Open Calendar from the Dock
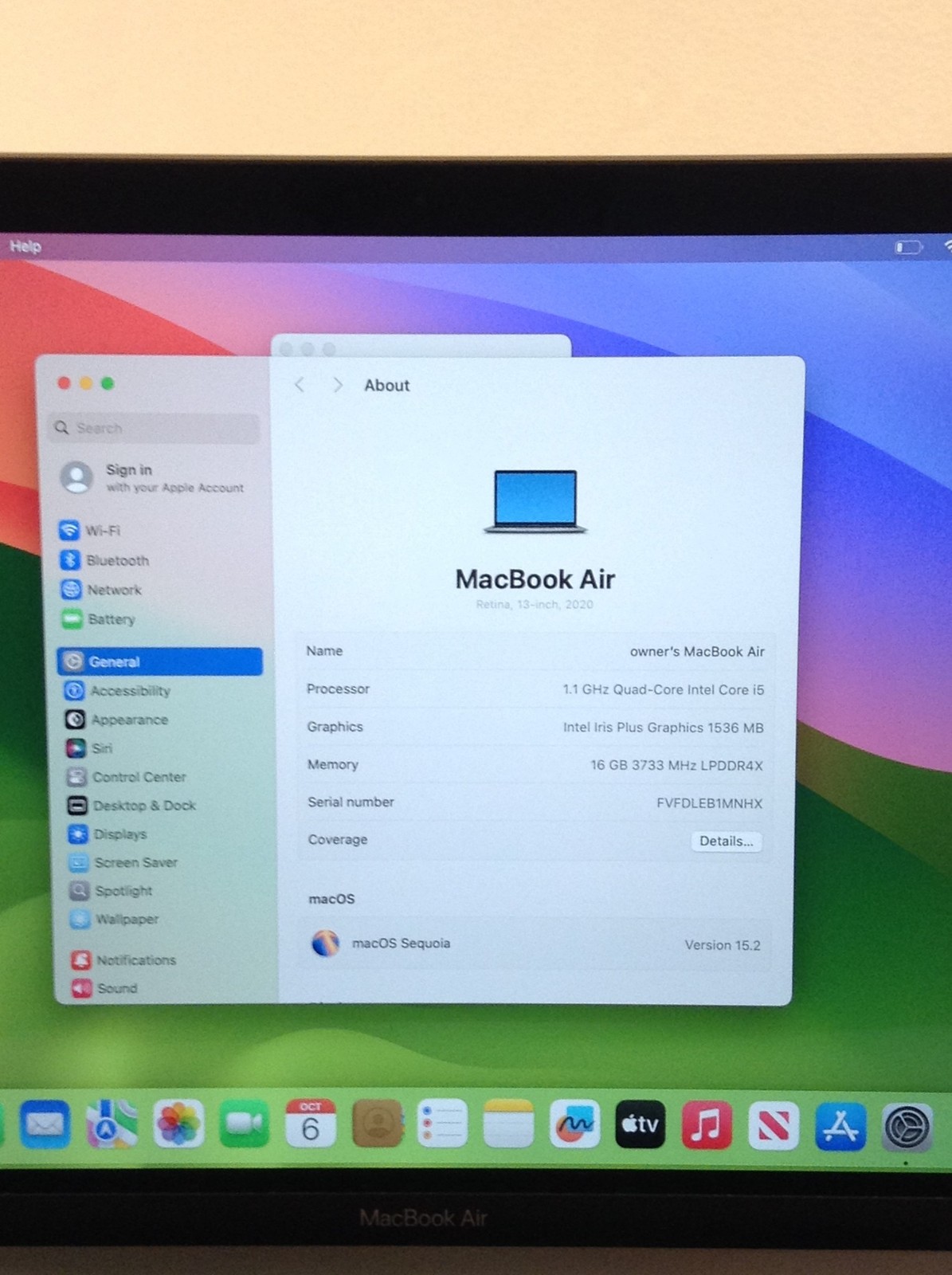952x1275 pixels. click(x=310, y=1124)
